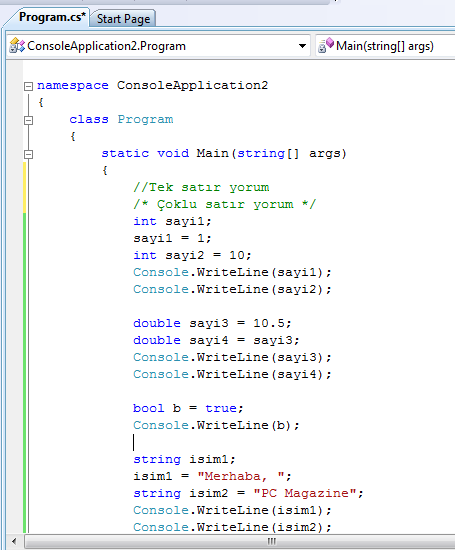
Task: Click the ConsoleApplication2 namespace name
Action: tap(192, 85)
